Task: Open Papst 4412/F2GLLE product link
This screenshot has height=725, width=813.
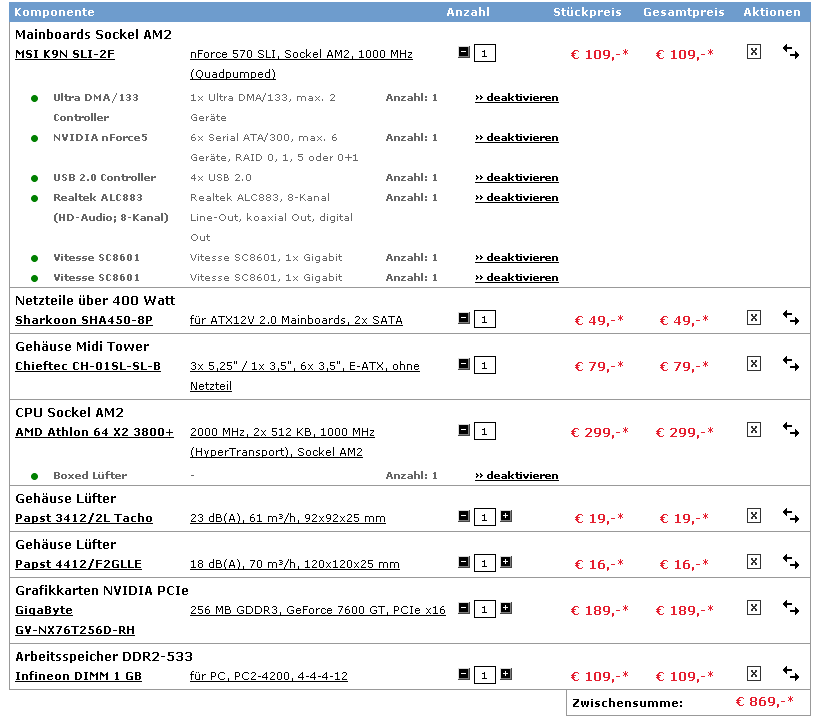Action: click(x=78, y=565)
